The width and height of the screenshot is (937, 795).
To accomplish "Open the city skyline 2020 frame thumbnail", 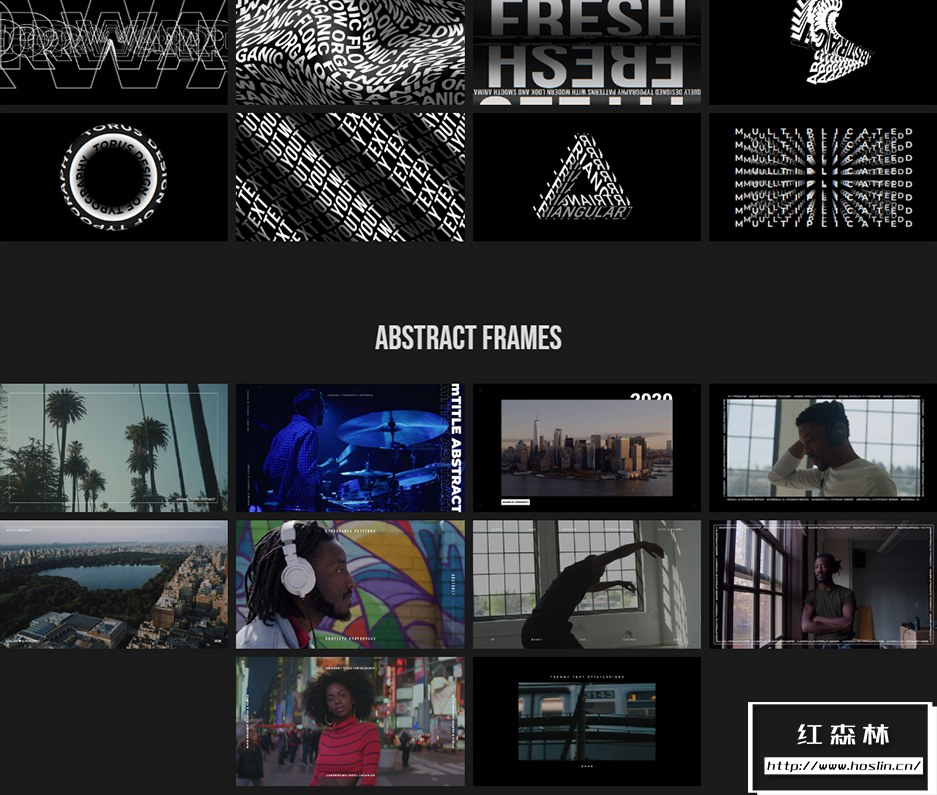I will (587, 448).
